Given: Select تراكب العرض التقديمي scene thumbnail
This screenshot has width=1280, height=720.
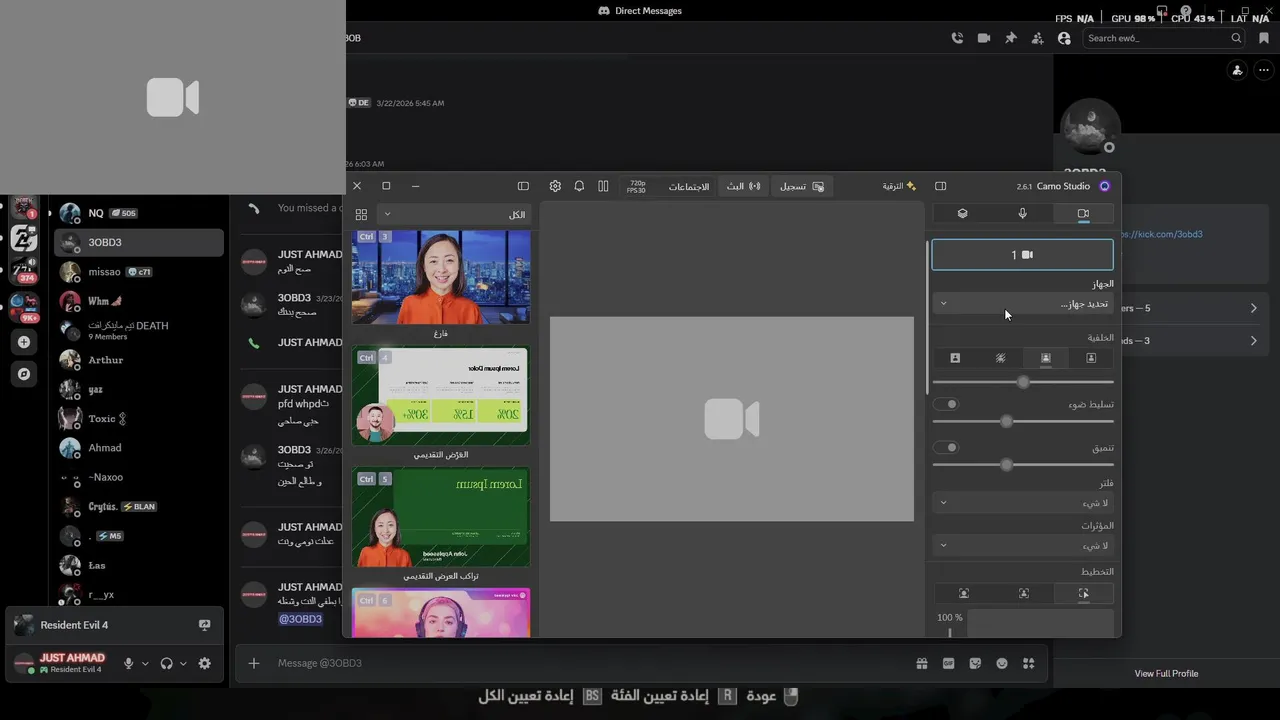Looking at the screenshot, I should pyautogui.click(x=441, y=517).
